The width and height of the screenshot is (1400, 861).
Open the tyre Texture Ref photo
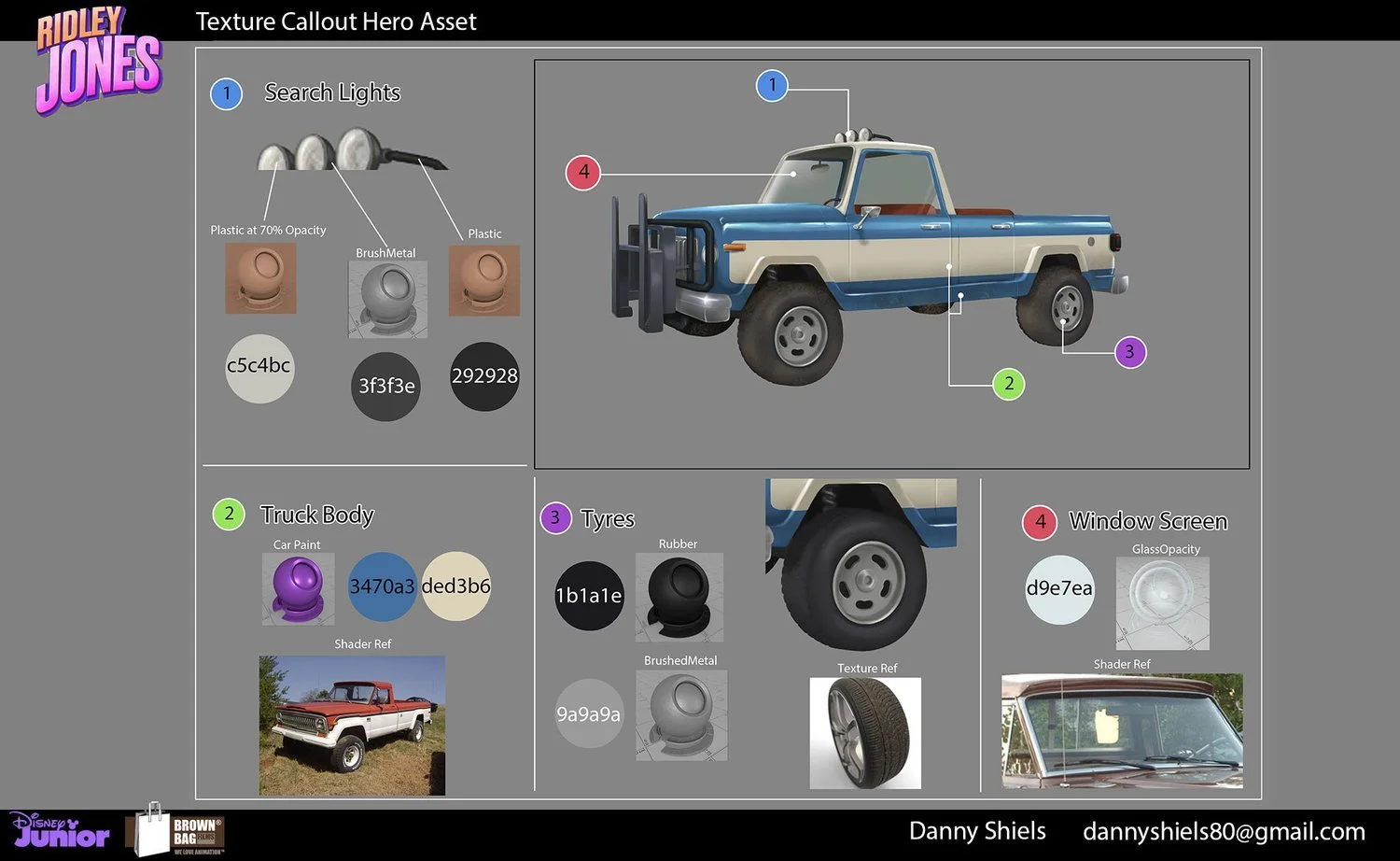click(x=865, y=733)
